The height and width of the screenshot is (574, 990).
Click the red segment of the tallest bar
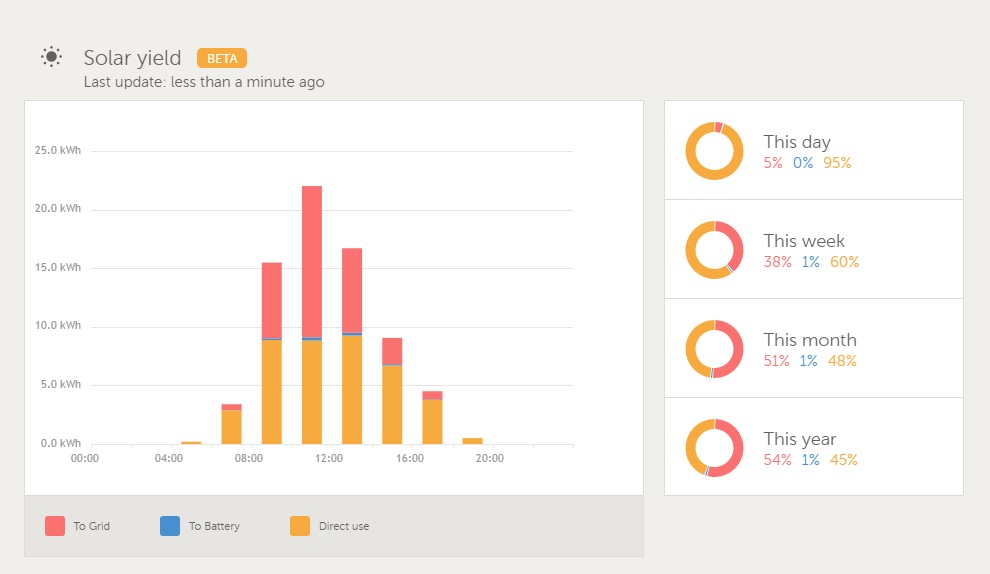312,260
